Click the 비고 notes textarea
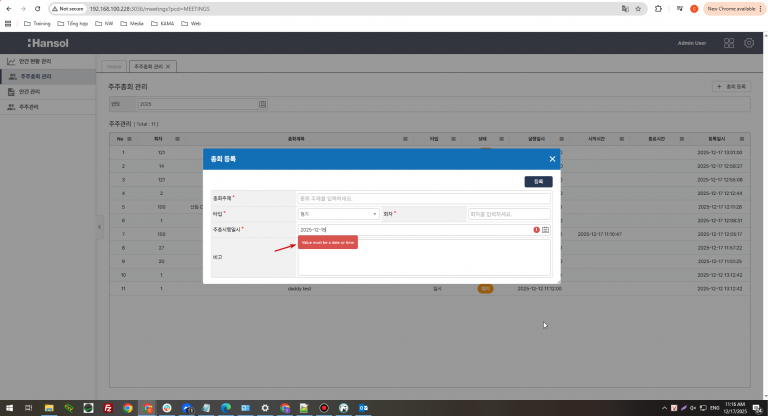The image size is (768, 416). 424,258
